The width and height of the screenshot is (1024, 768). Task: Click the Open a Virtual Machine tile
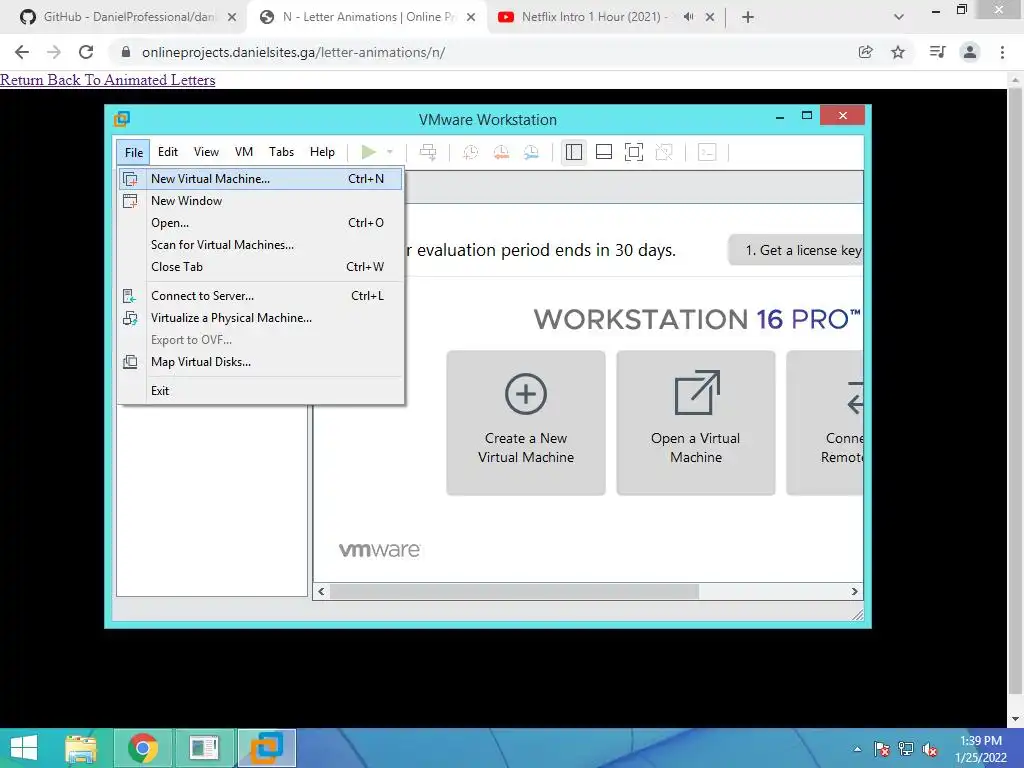[x=696, y=423]
